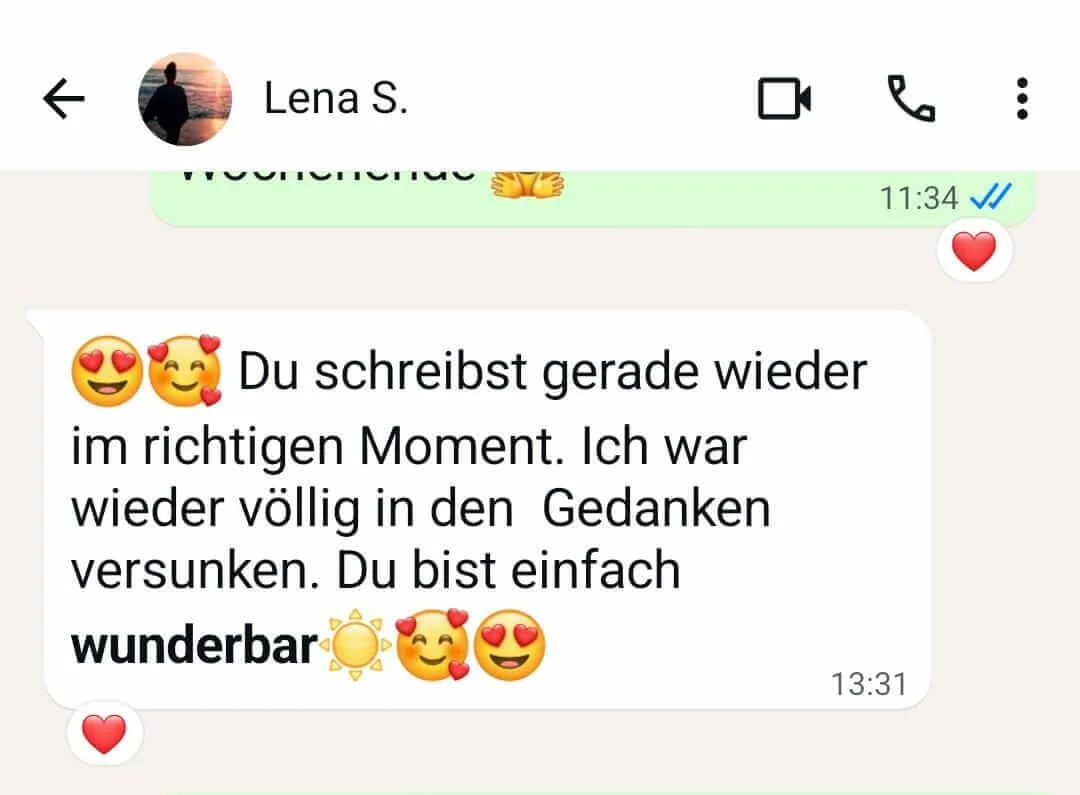
Task: Tap the sun emoji after wunderbar
Action: [356, 645]
